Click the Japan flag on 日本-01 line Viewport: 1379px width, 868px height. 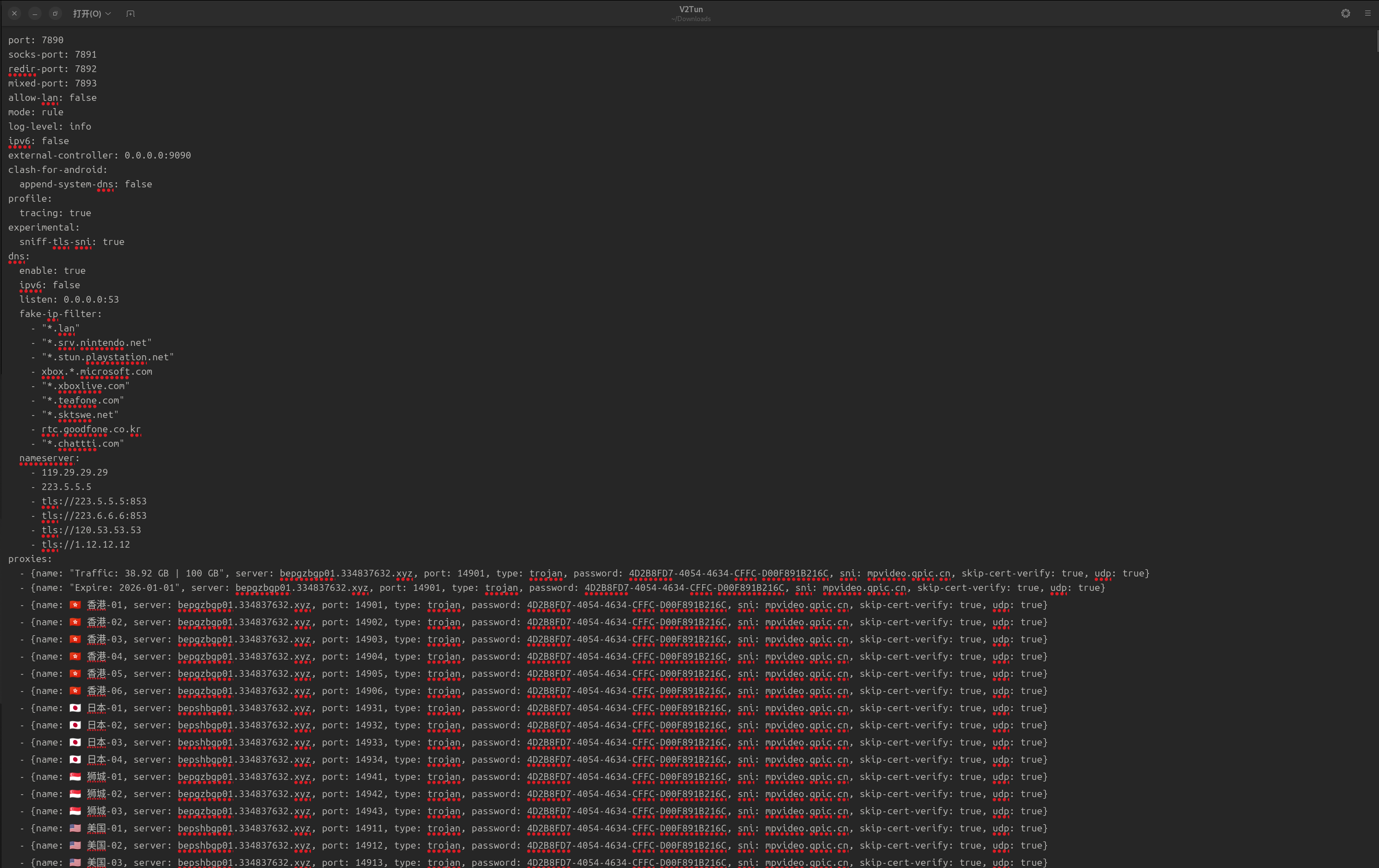[x=75, y=708]
